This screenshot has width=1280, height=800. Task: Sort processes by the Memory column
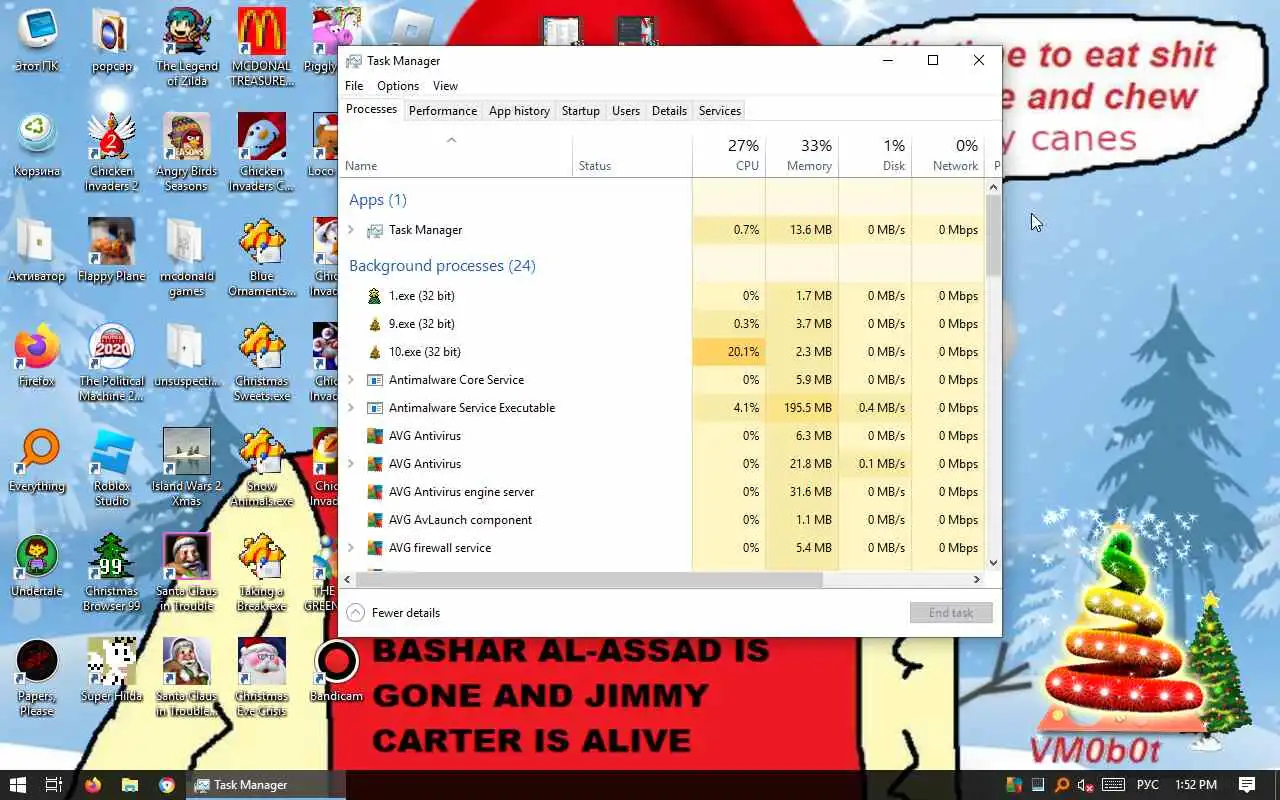(x=802, y=154)
